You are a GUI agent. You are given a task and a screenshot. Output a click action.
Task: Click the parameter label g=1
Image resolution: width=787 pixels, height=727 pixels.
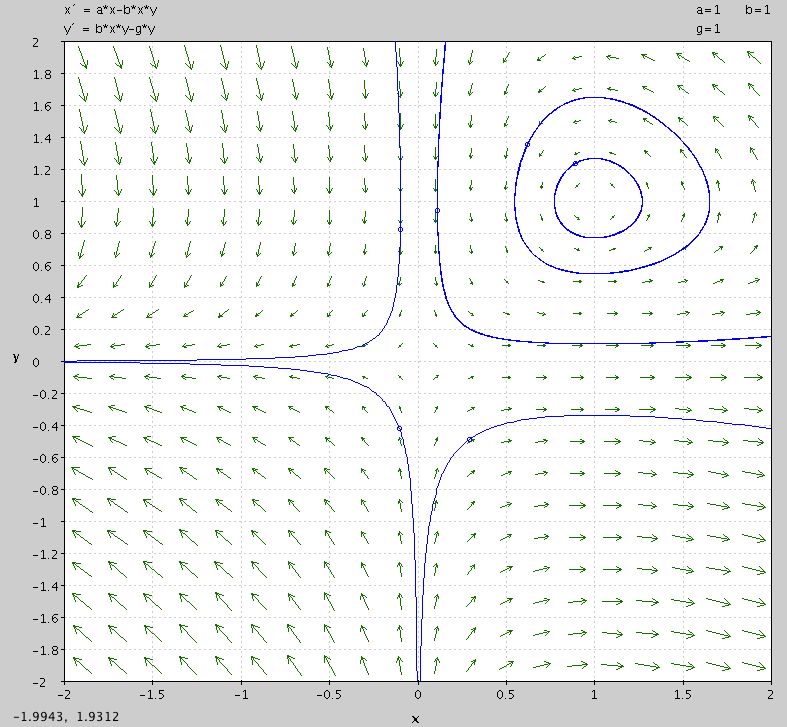click(708, 29)
